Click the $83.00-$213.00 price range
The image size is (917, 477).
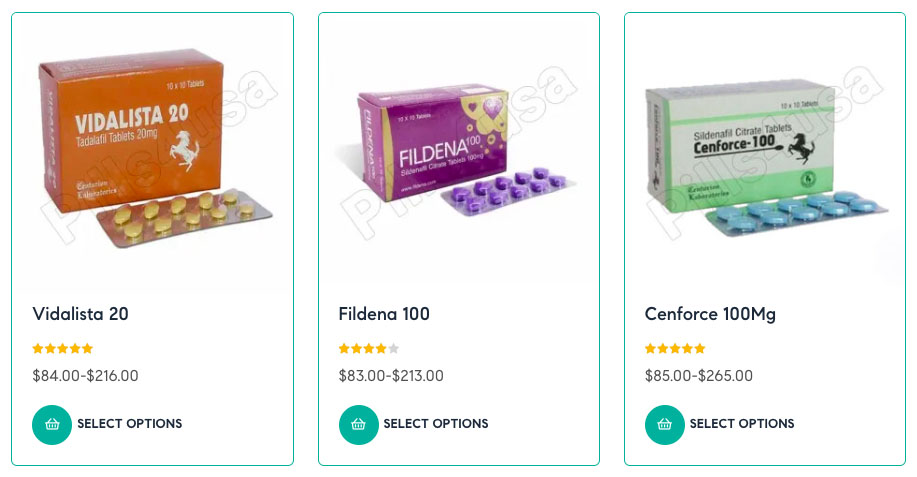pos(391,376)
